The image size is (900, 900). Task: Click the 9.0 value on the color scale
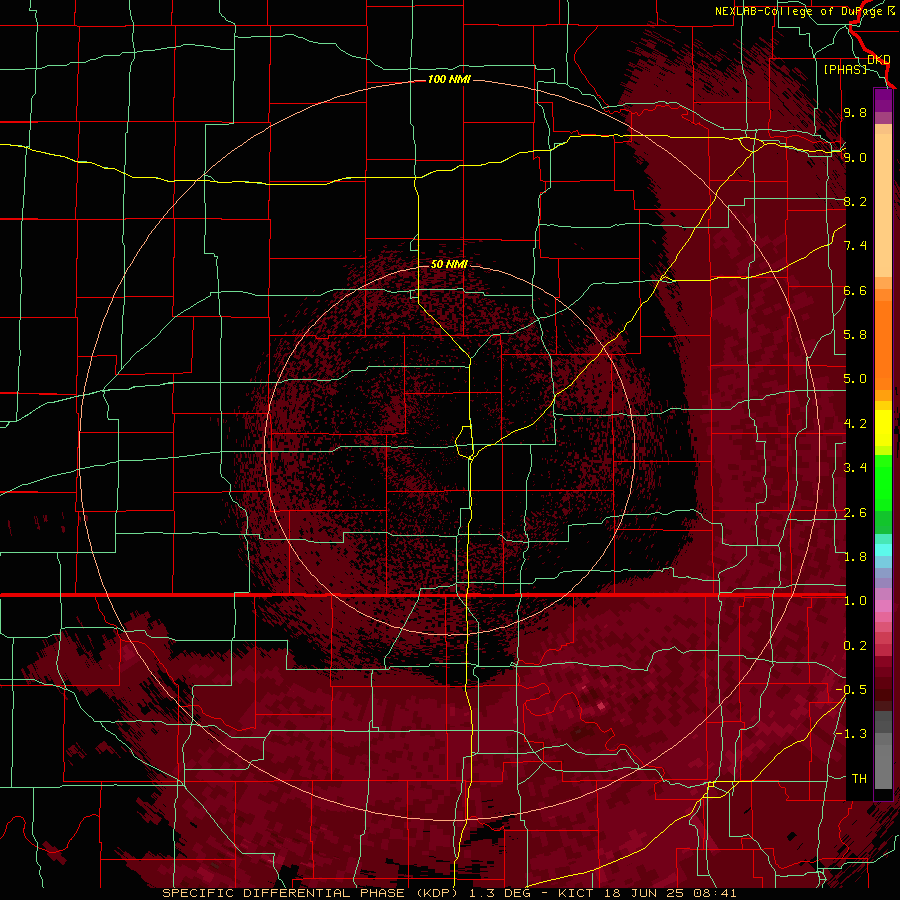855,157
